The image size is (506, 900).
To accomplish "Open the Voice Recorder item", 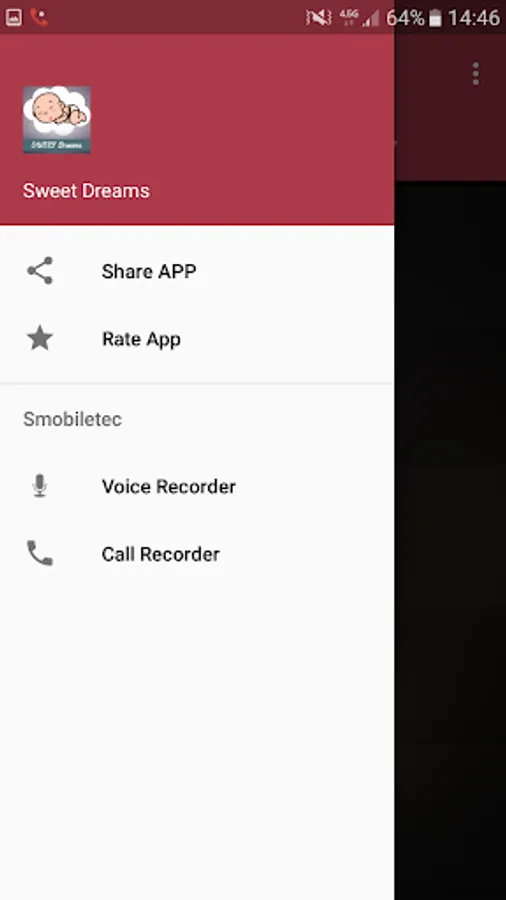I will coord(197,486).
